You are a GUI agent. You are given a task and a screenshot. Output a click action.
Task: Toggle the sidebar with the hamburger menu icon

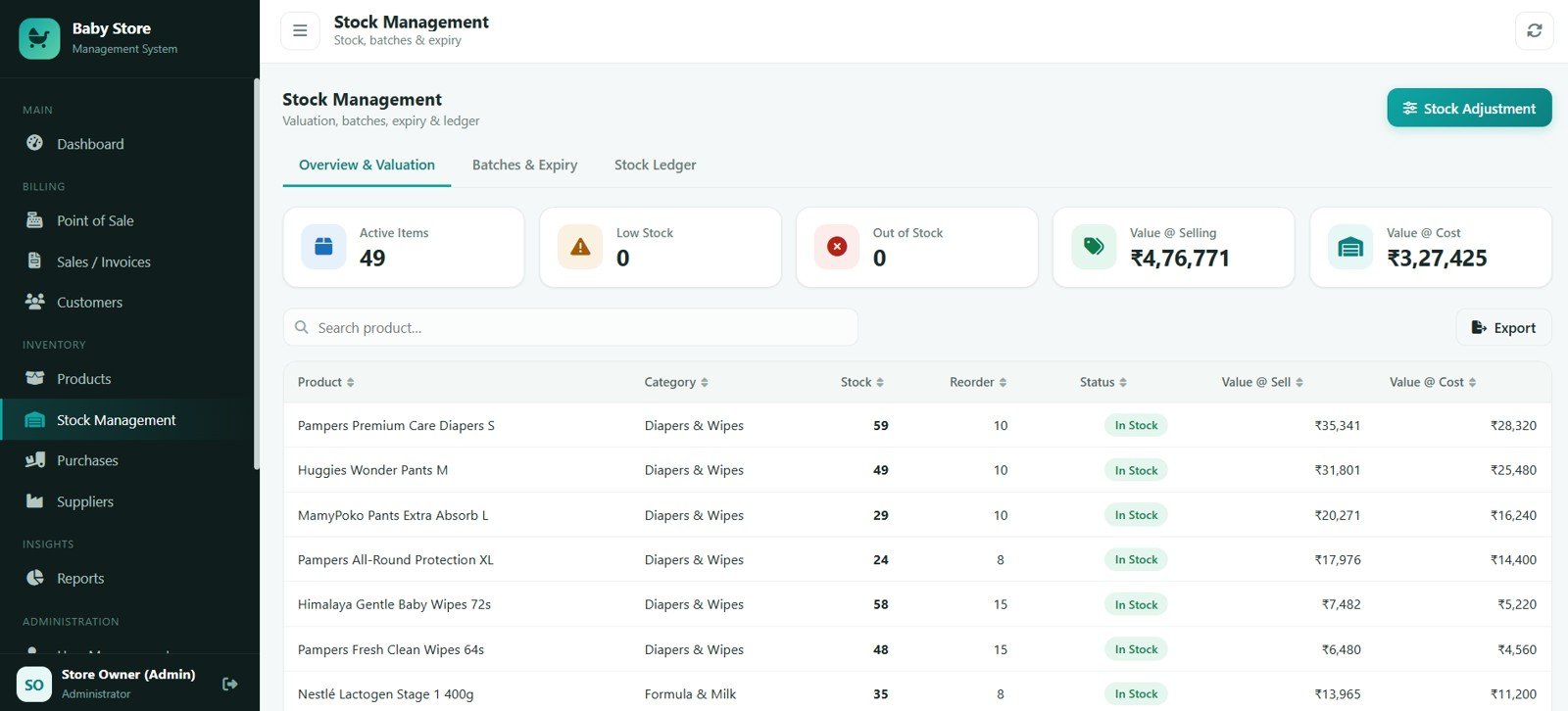(x=300, y=30)
